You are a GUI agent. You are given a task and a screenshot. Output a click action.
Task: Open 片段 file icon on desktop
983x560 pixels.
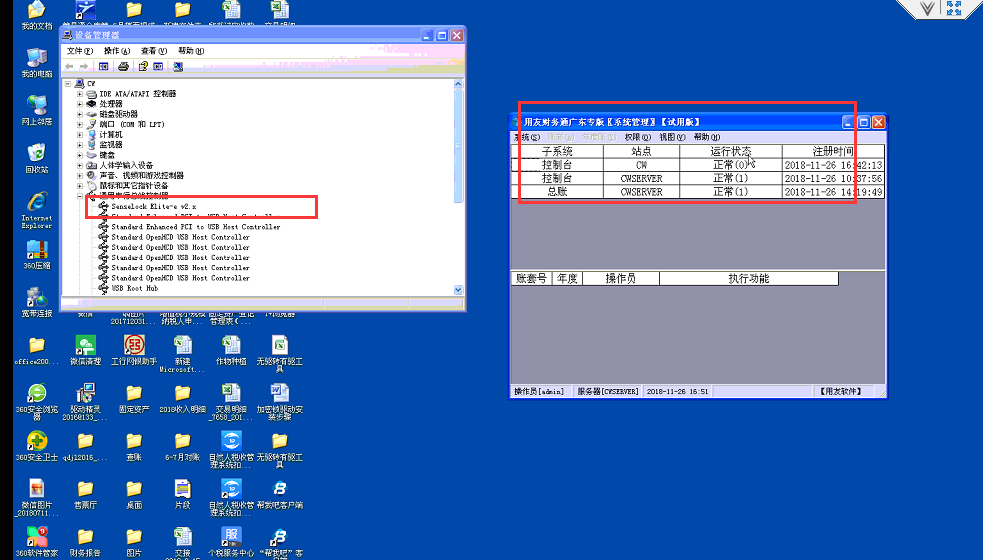tap(182, 494)
